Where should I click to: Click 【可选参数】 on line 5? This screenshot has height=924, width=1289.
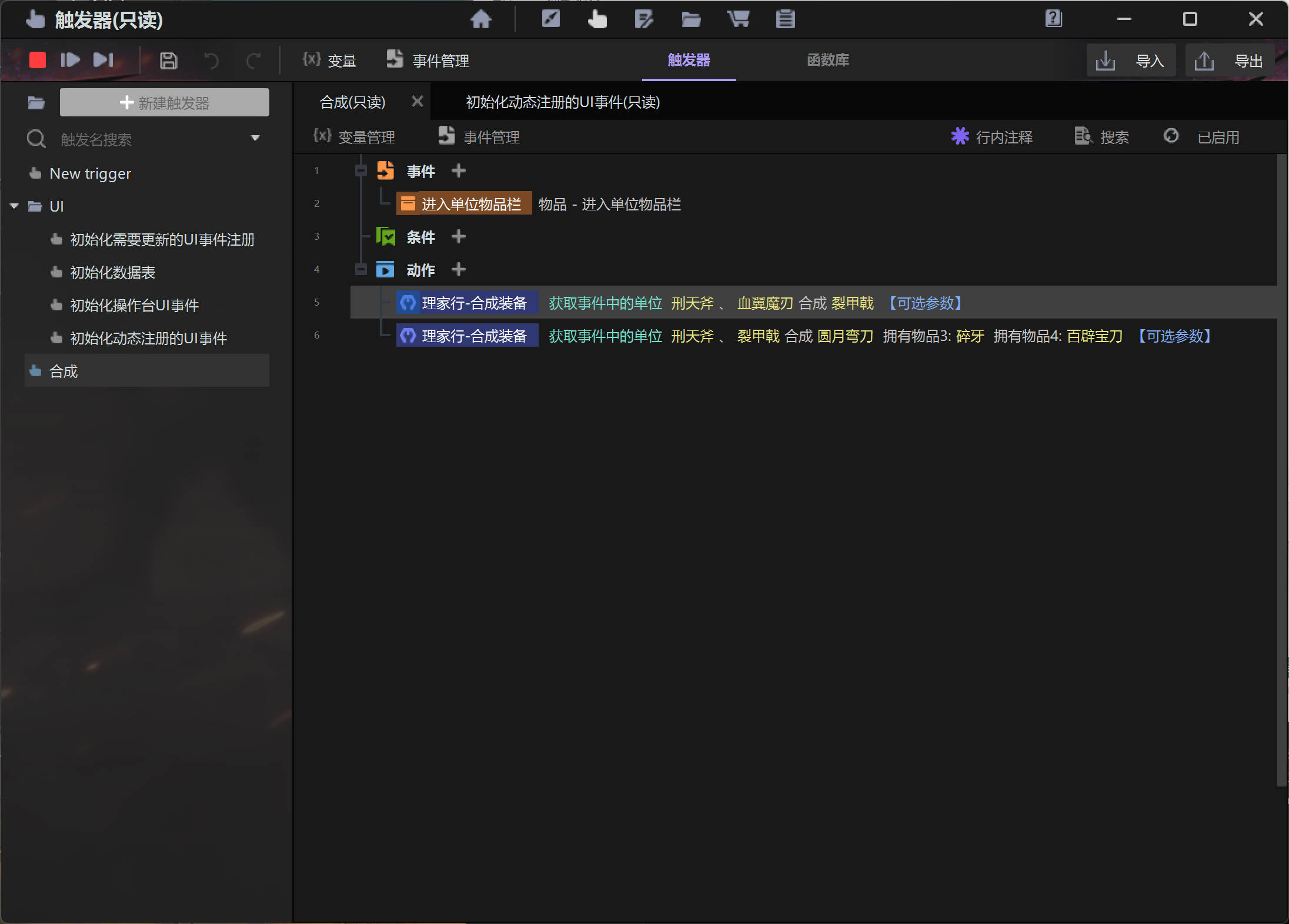[925, 303]
